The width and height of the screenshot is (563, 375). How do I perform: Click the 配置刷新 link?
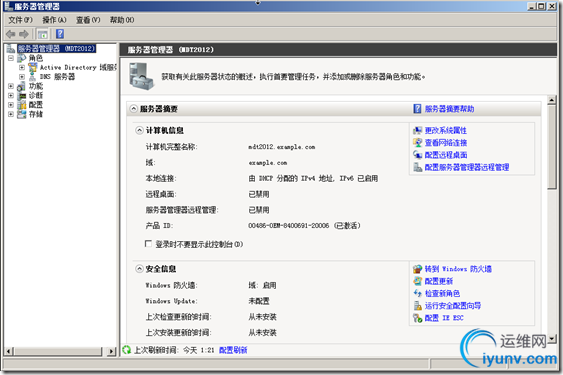233,350
